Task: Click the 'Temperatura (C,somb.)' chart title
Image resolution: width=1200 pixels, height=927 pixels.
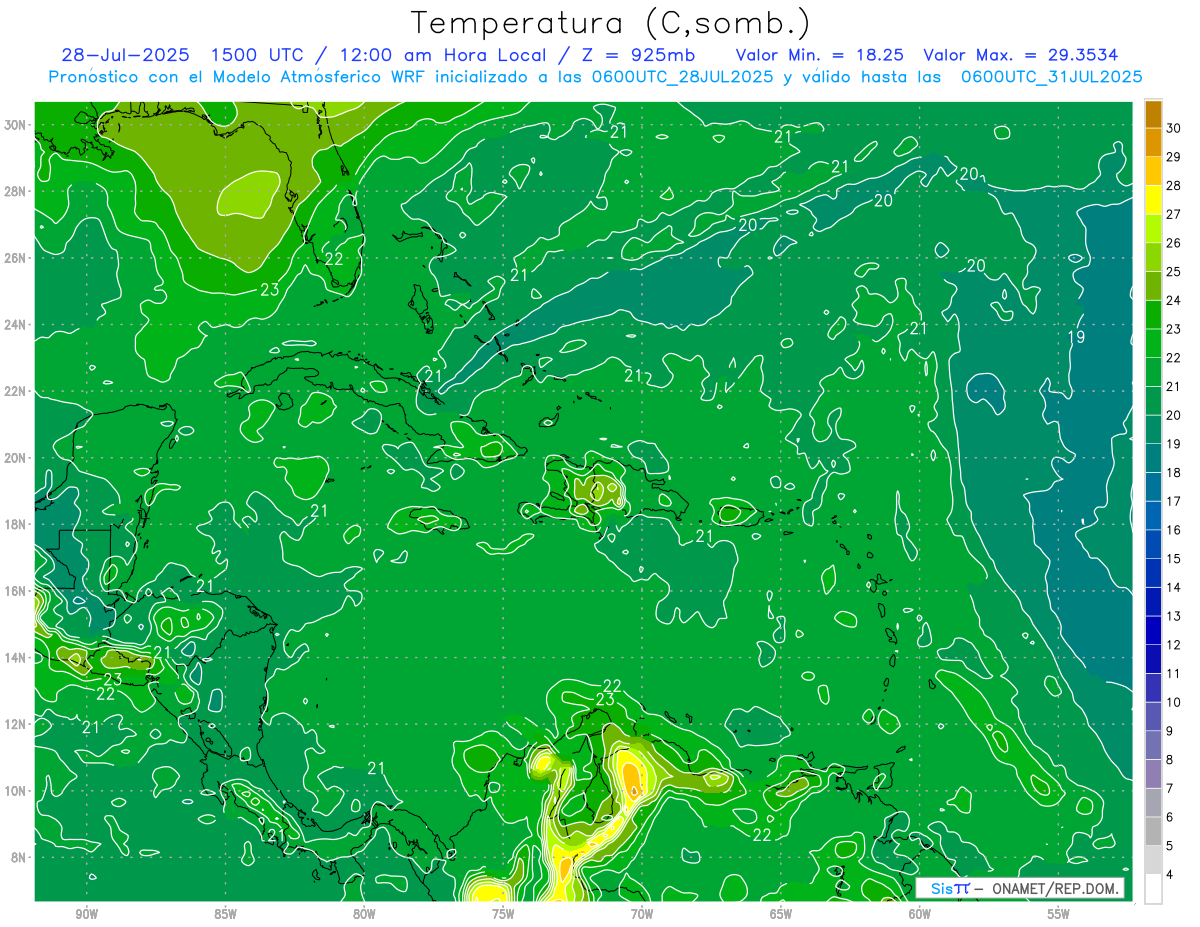Action: tap(611, 24)
